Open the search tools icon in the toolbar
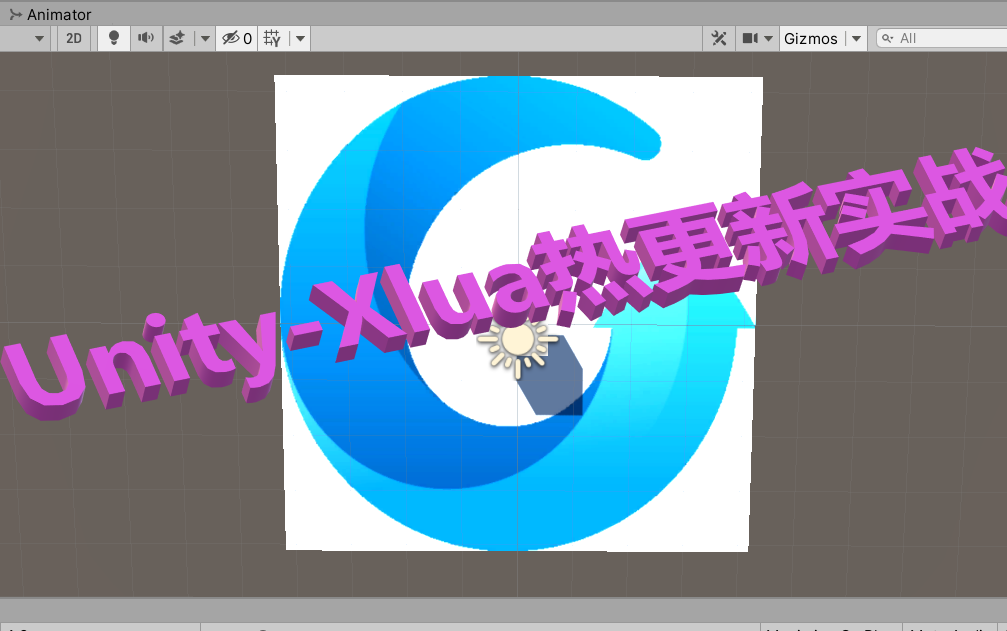Screen dimensions: 1007x631 coord(720,38)
